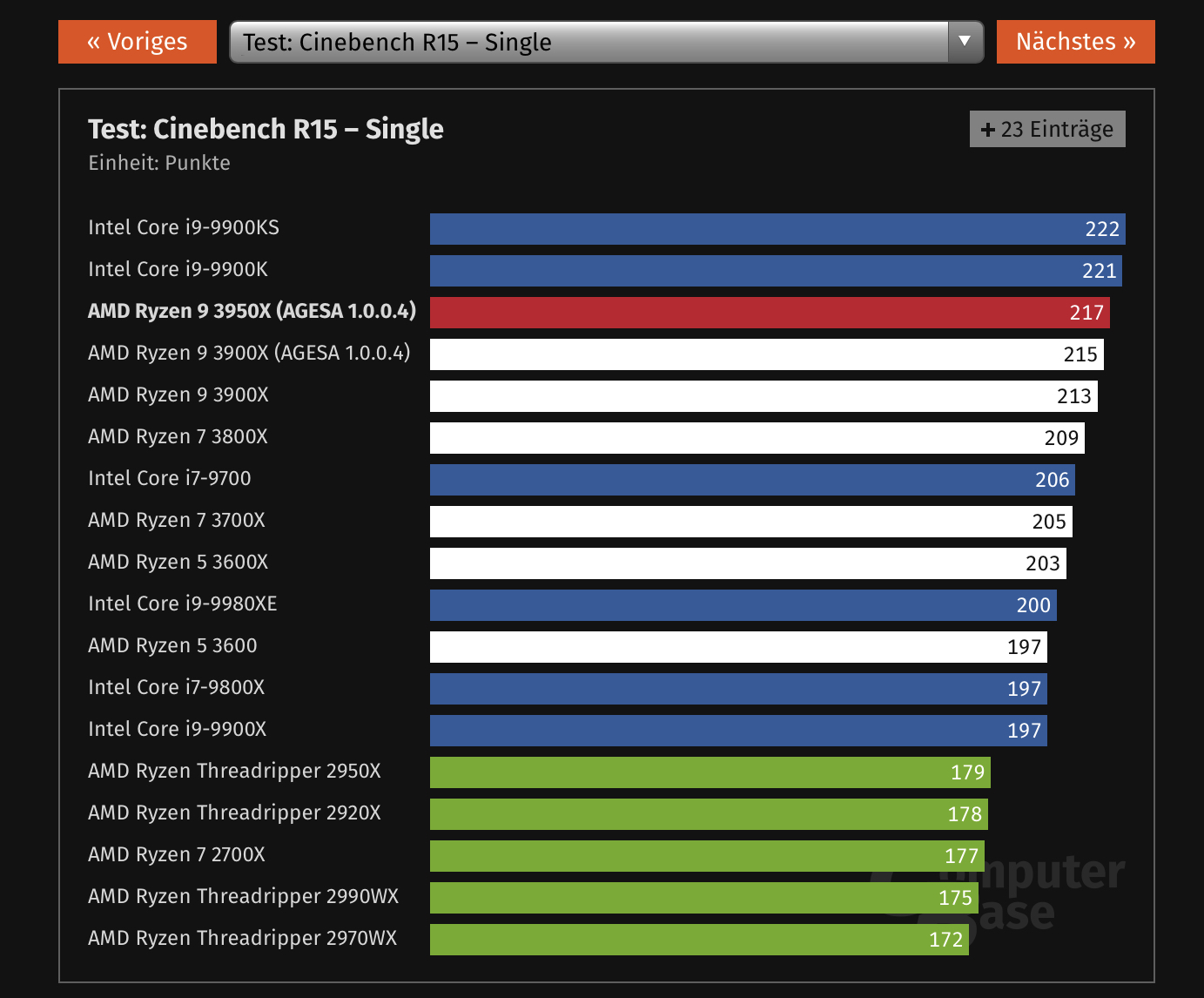The width and height of the screenshot is (1204, 998).
Task: Click the plain AMD Ryzen 9 3900X label
Action: 178,394
